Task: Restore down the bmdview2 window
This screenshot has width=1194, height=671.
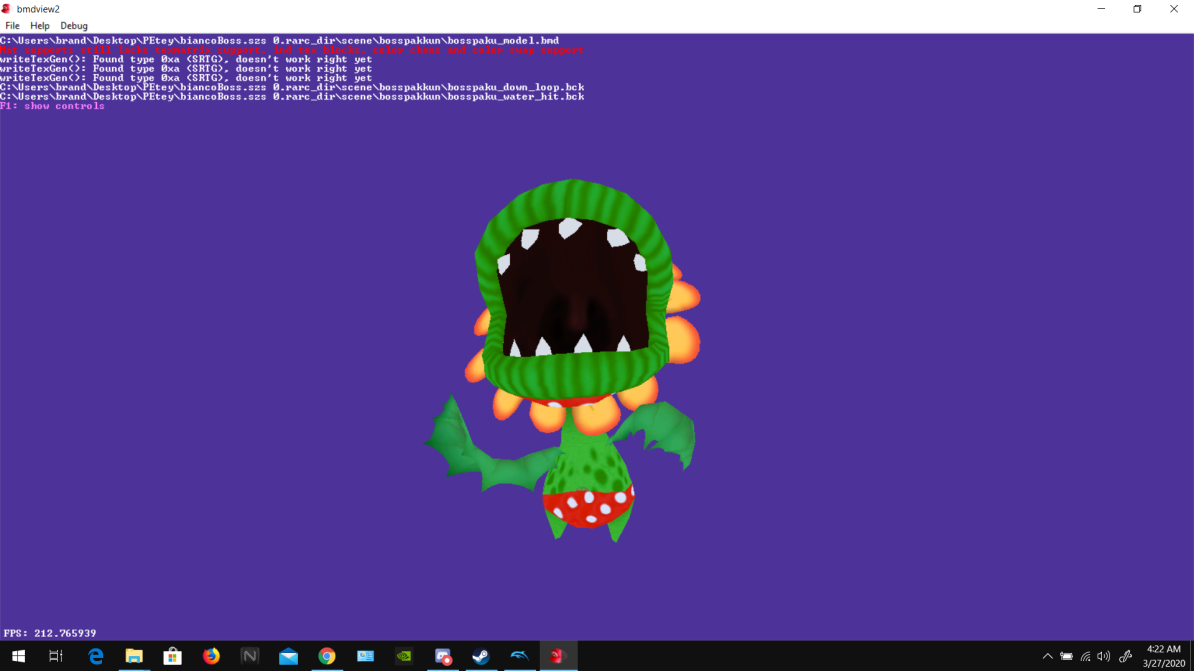Action: [1137, 9]
